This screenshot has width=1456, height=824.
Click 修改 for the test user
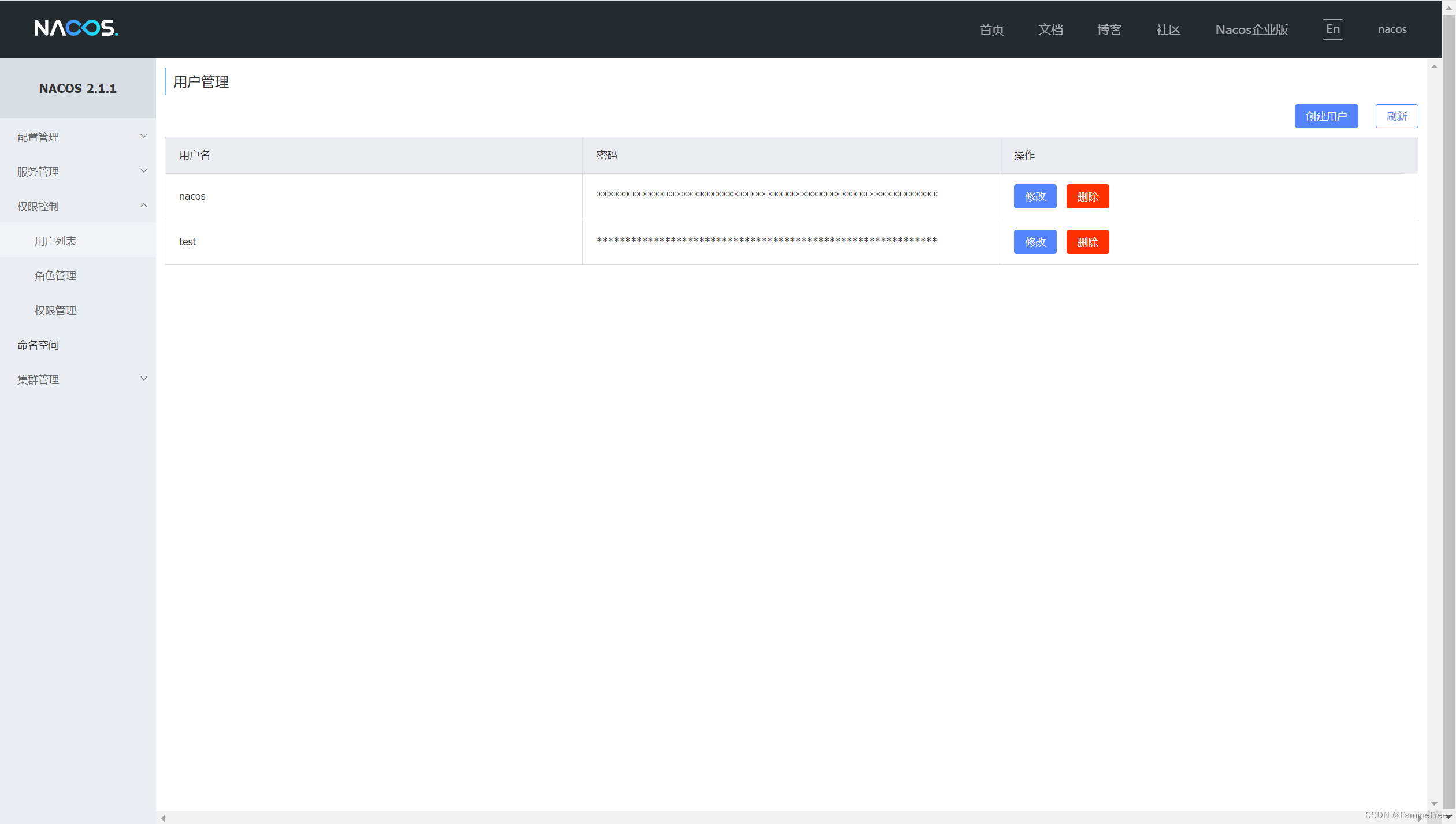pyautogui.click(x=1035, y=242)
